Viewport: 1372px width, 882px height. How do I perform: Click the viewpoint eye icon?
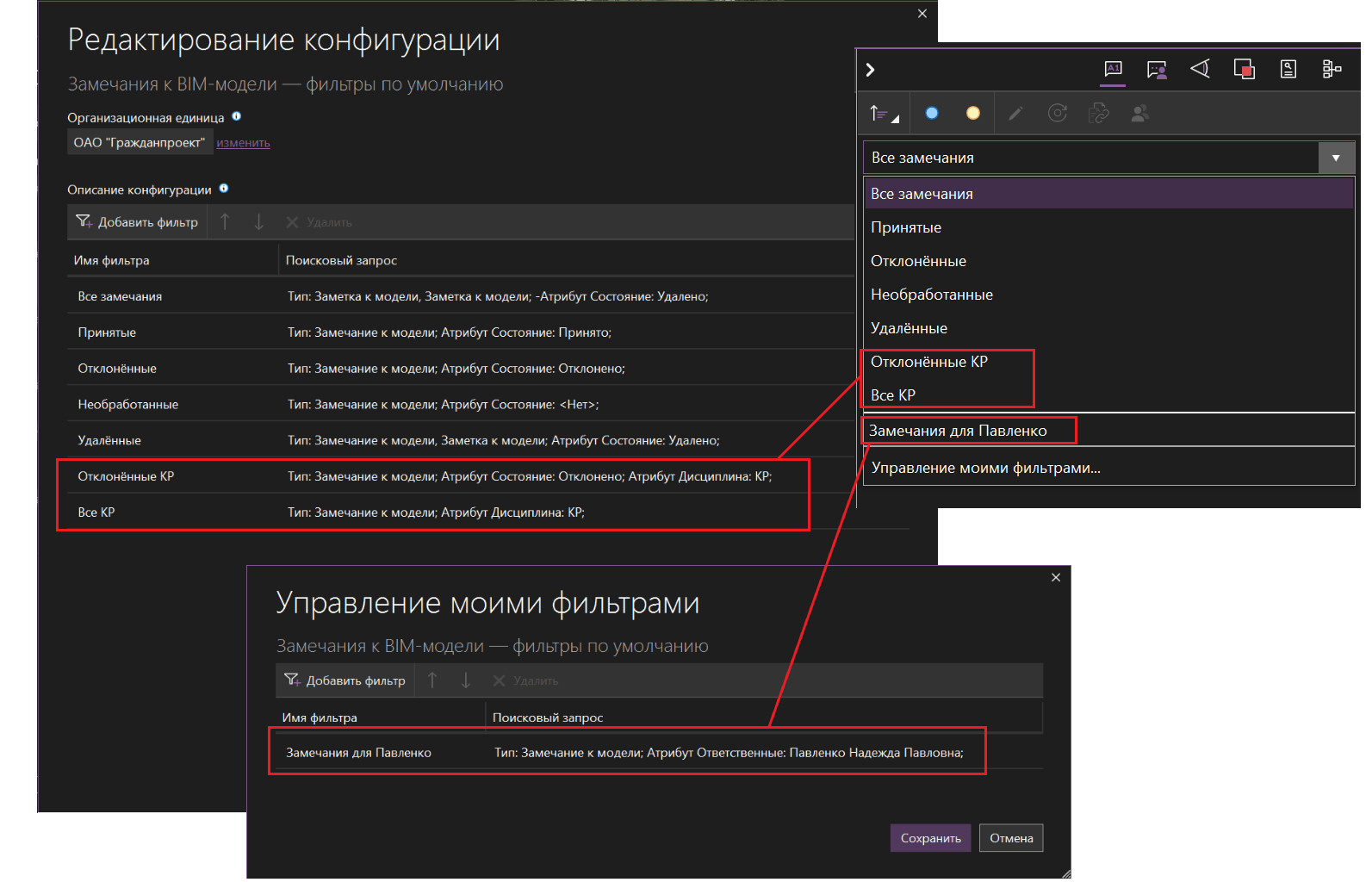click(x=1200, y=69)
